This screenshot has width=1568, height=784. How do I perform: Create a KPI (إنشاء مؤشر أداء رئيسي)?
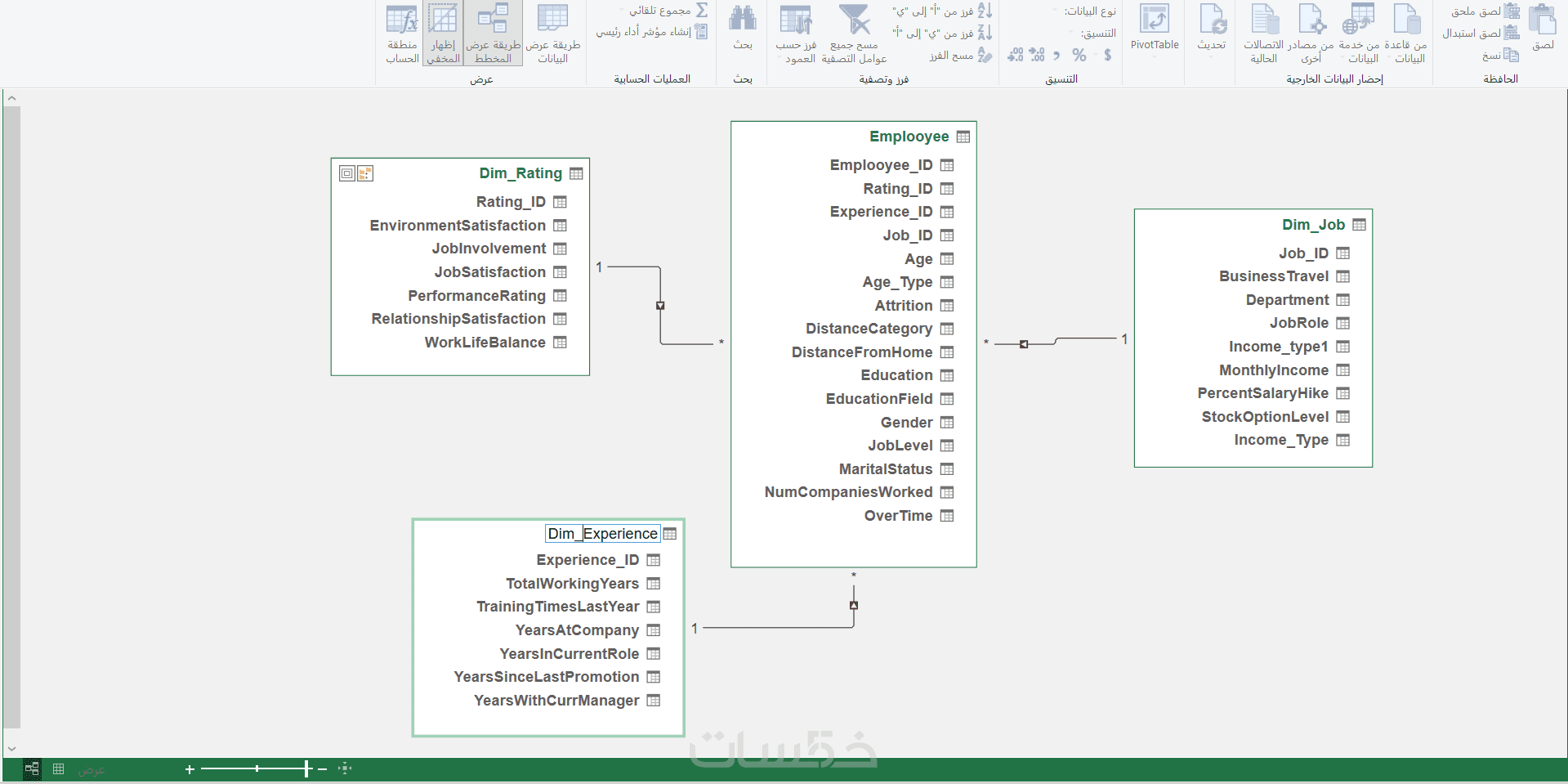[652, 32]
